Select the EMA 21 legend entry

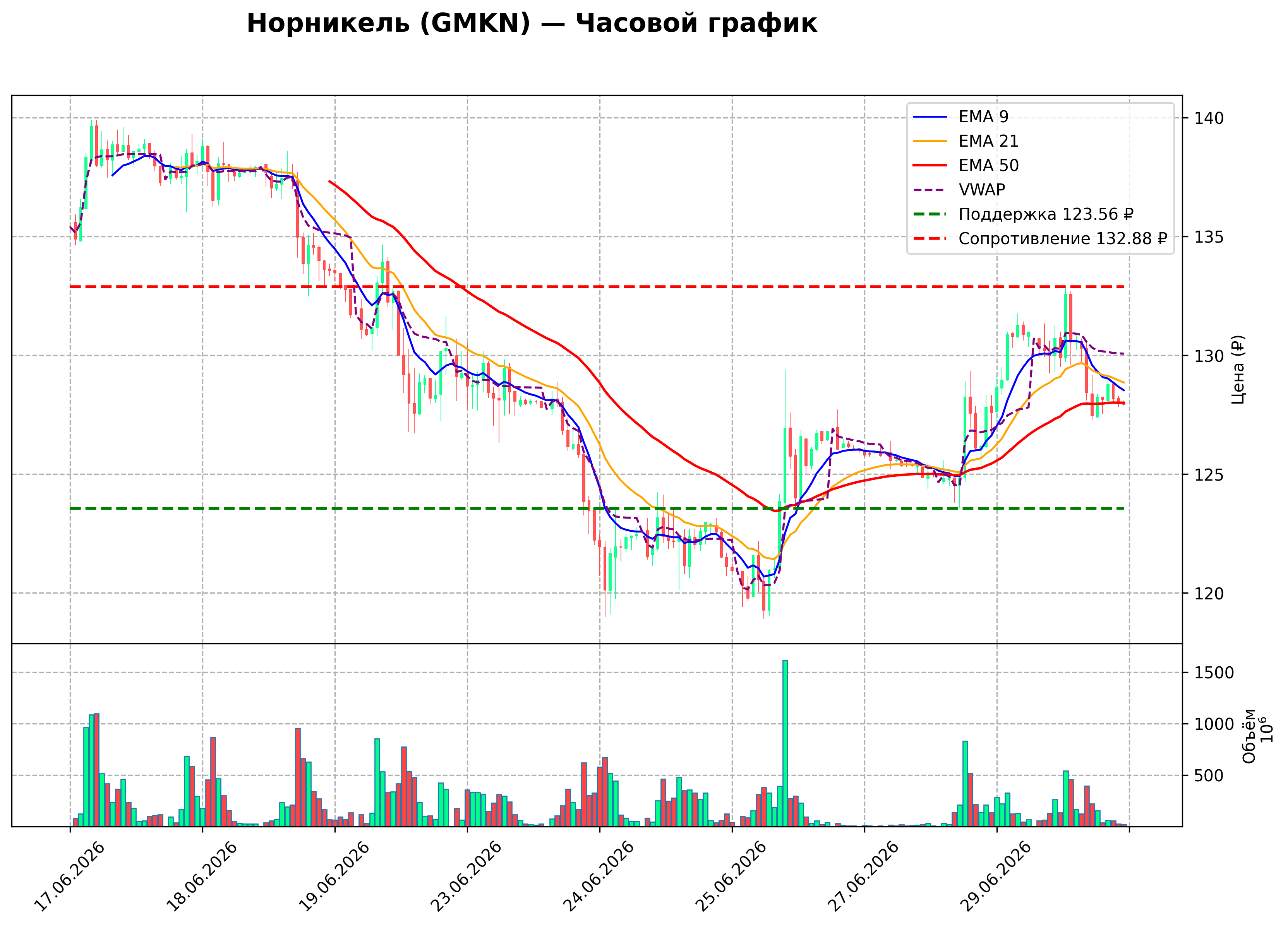click(966, 141)
